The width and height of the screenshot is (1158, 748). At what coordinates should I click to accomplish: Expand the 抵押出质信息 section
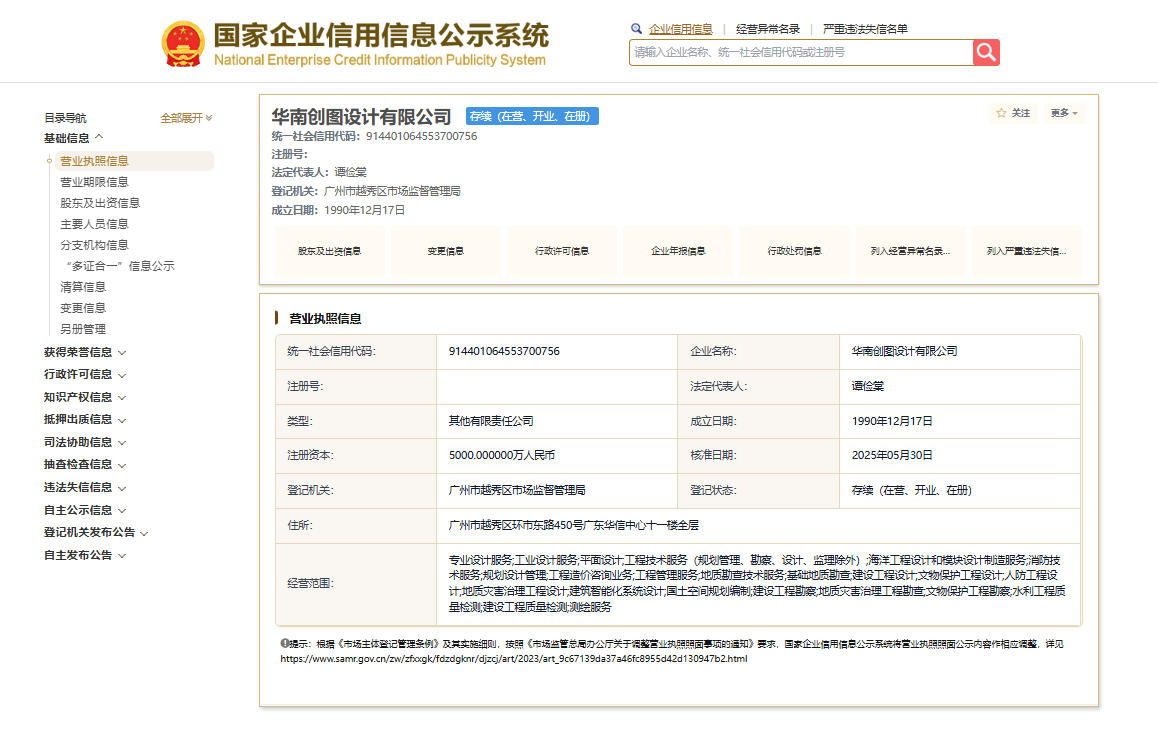(84, 419)
